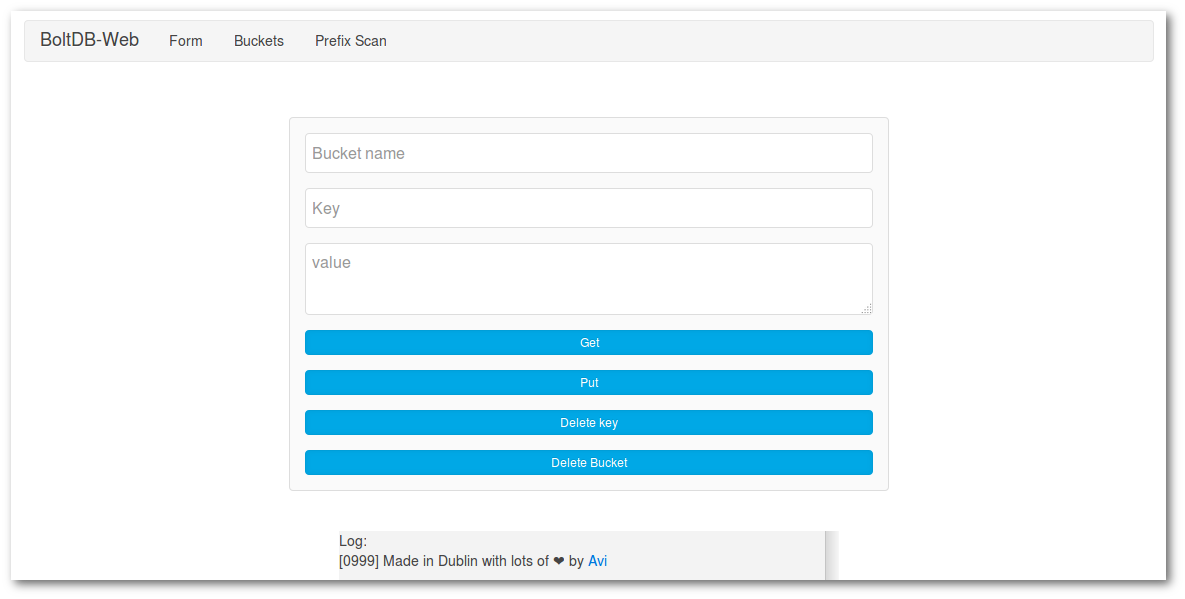Viewport: 1185px width, 599px height.
Task: Follow the Avi author link
Action: [x=597, y=561]
